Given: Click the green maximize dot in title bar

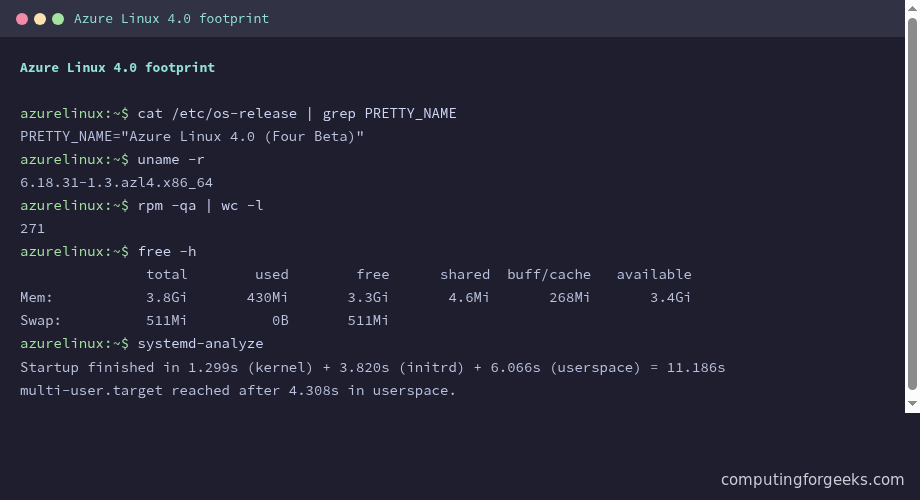Looking at the screenshot, I should (x=58, y=19).
